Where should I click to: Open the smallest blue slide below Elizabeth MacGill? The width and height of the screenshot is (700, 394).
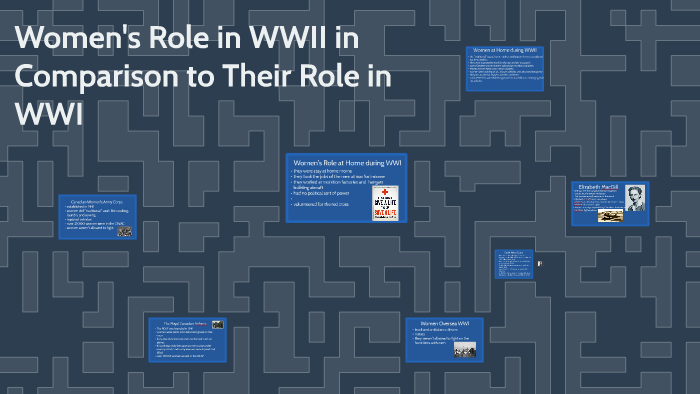[x=514, y=264]
